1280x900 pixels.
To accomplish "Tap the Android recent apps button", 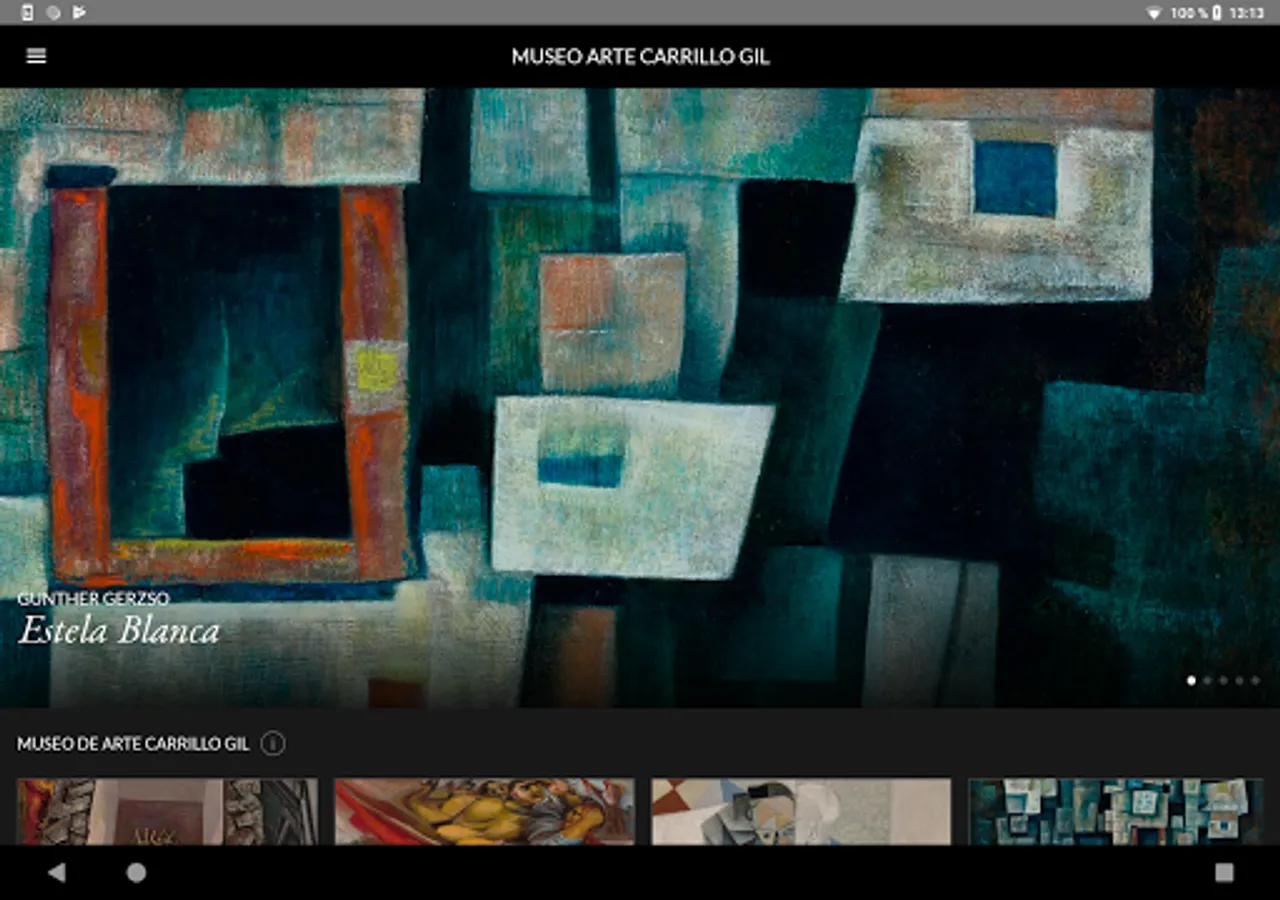I will [1224, 872].
